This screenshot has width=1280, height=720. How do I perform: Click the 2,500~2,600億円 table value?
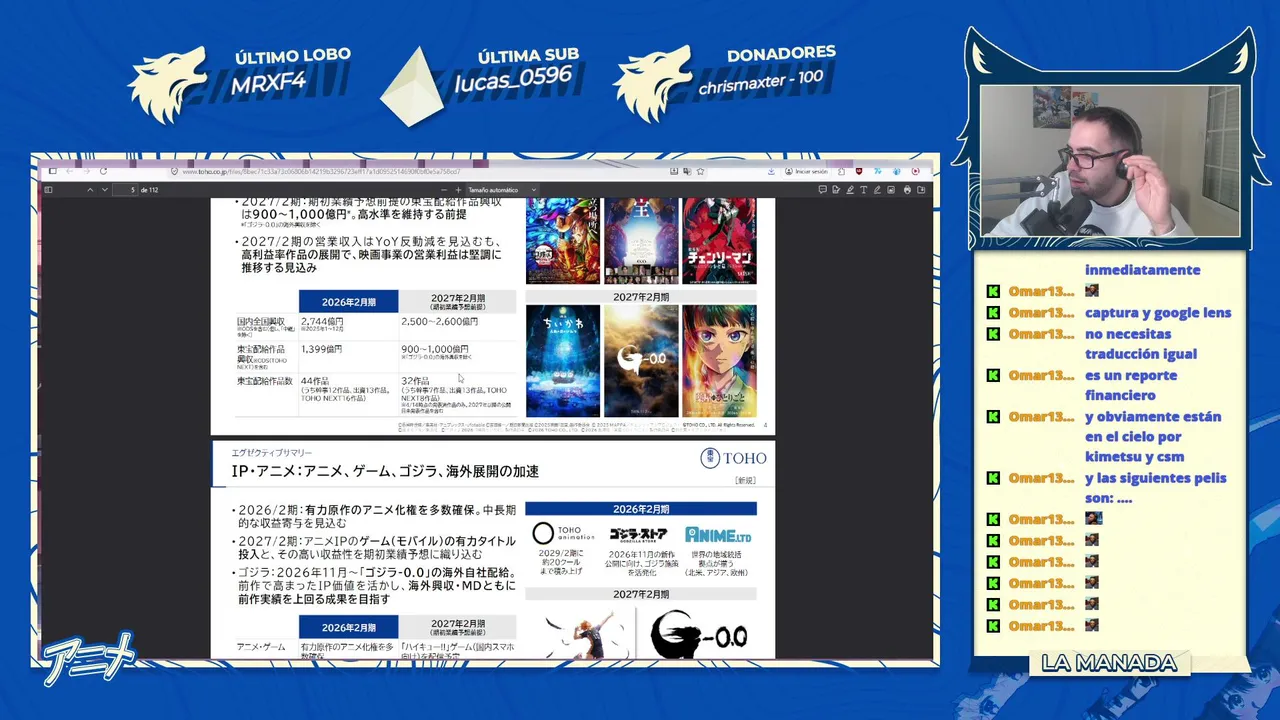coord(440,322)
